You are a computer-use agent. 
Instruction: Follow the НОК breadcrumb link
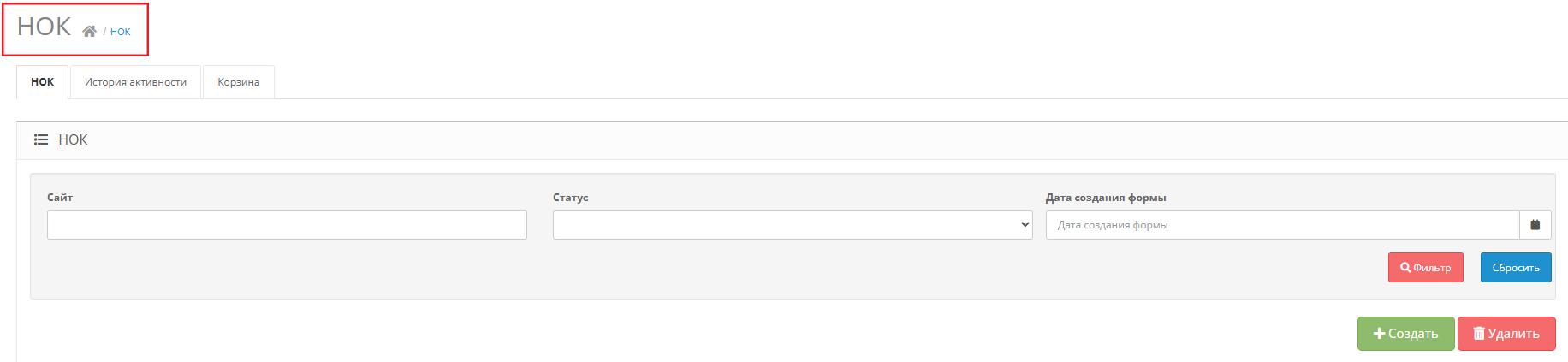point(121,32)
